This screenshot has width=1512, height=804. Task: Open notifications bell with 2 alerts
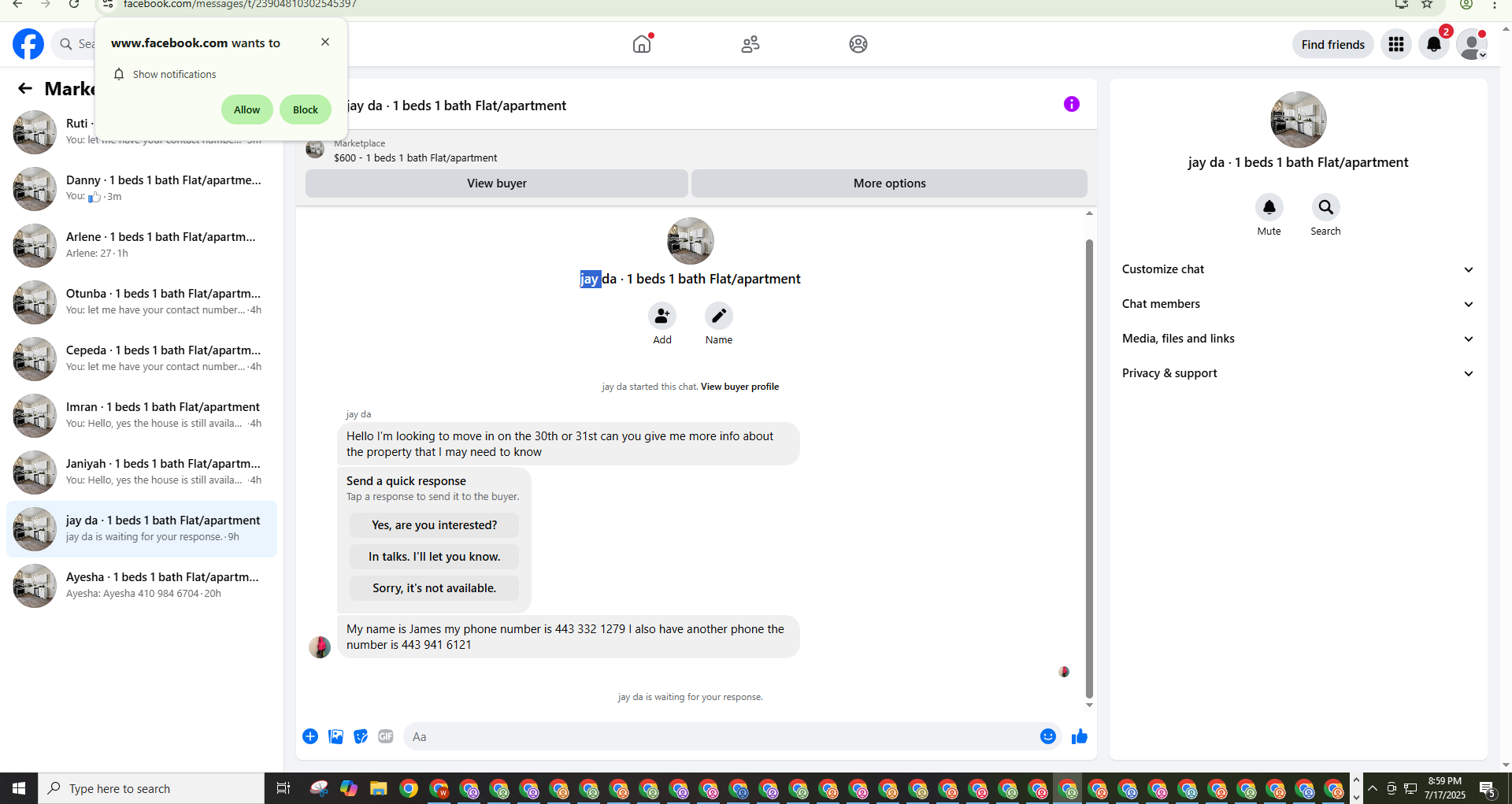[x=1434, y=44]
